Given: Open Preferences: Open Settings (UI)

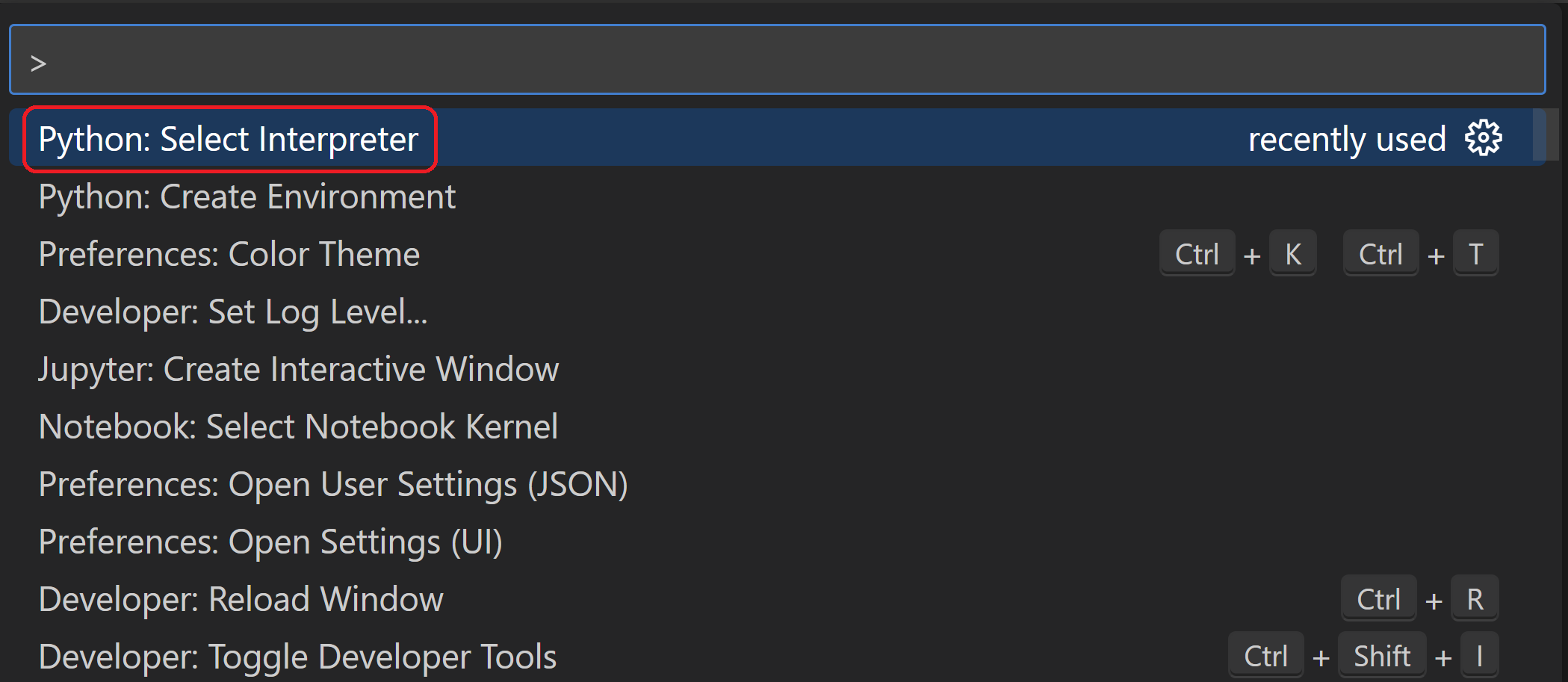Looking at the screenshot, I should (270, 542).
